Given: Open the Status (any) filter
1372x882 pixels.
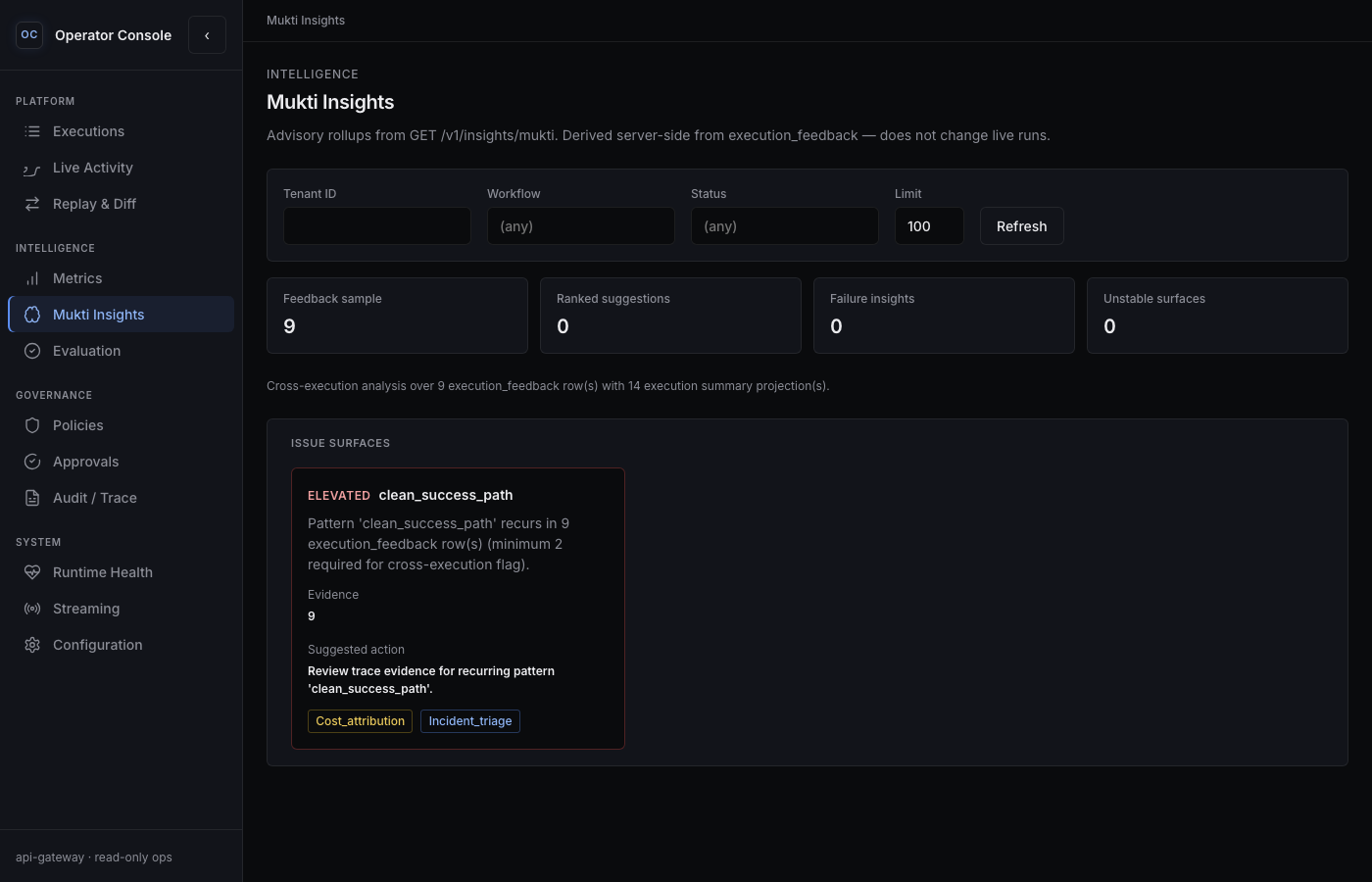Looking at the screenshot, I should [x=785, y=226].
